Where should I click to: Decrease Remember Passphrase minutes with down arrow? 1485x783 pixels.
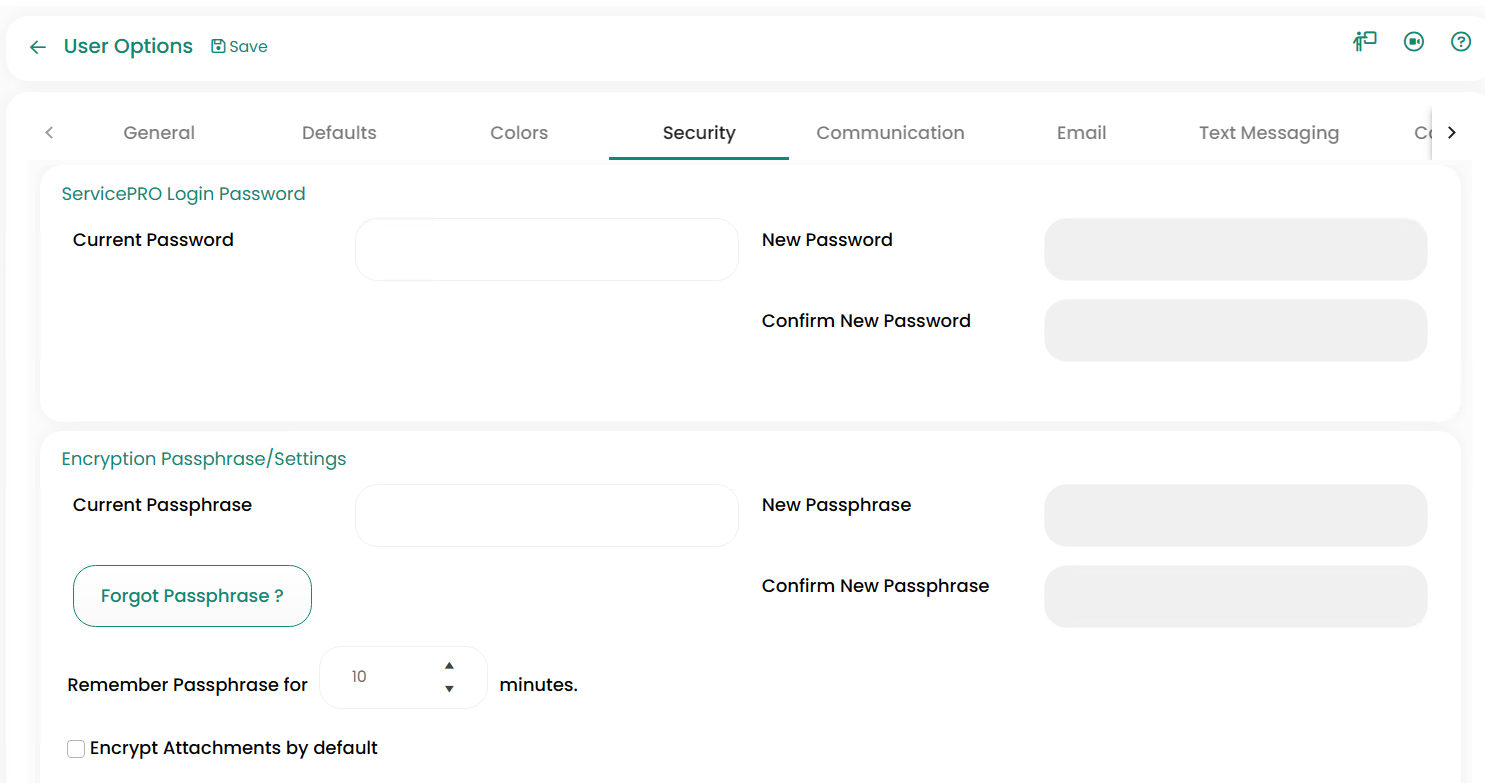(449, 689)
